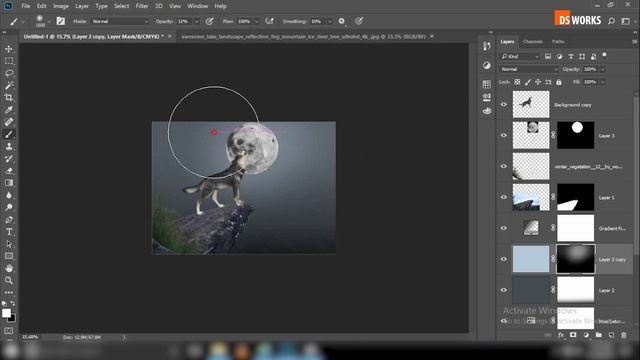
Task: Select the Rectangle shape tool
Action: (9, 256)
